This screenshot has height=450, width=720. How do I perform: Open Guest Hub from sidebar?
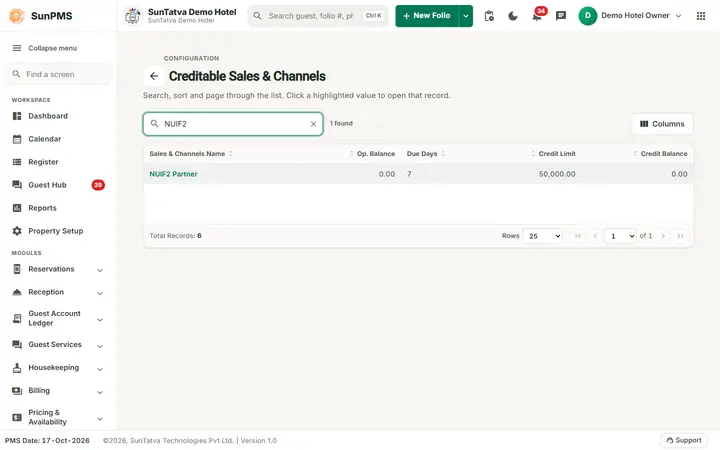point(47,185)
